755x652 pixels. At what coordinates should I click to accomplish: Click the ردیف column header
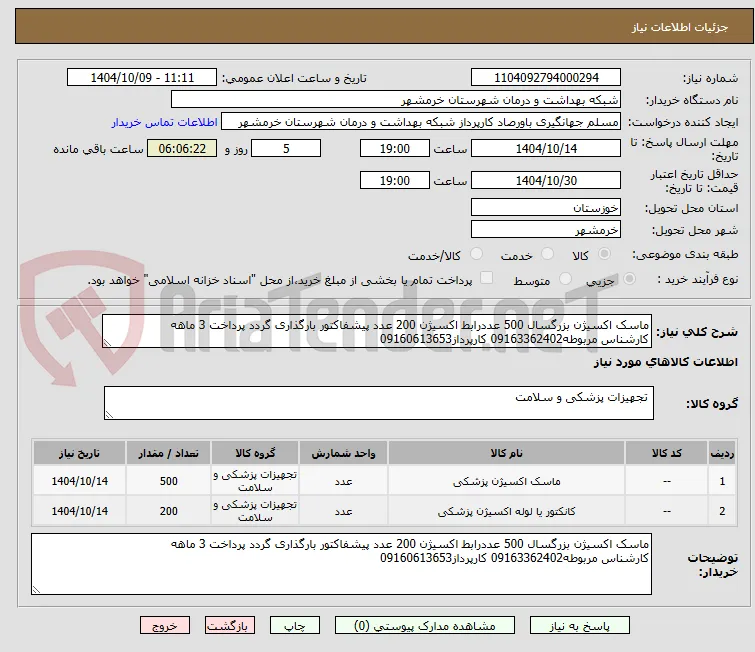click(x=722, y=453)
